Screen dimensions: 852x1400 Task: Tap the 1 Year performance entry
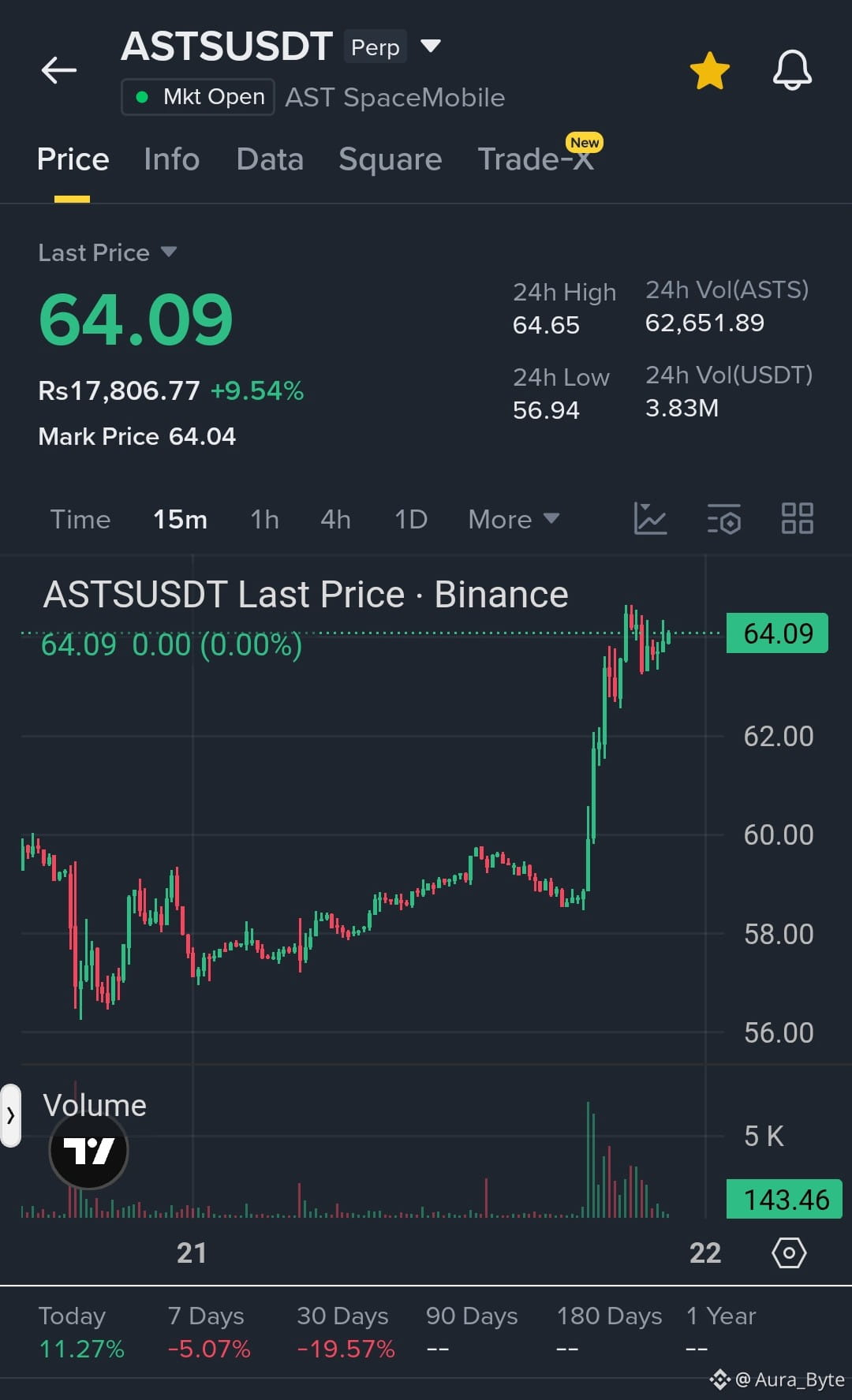(721, 1332)
